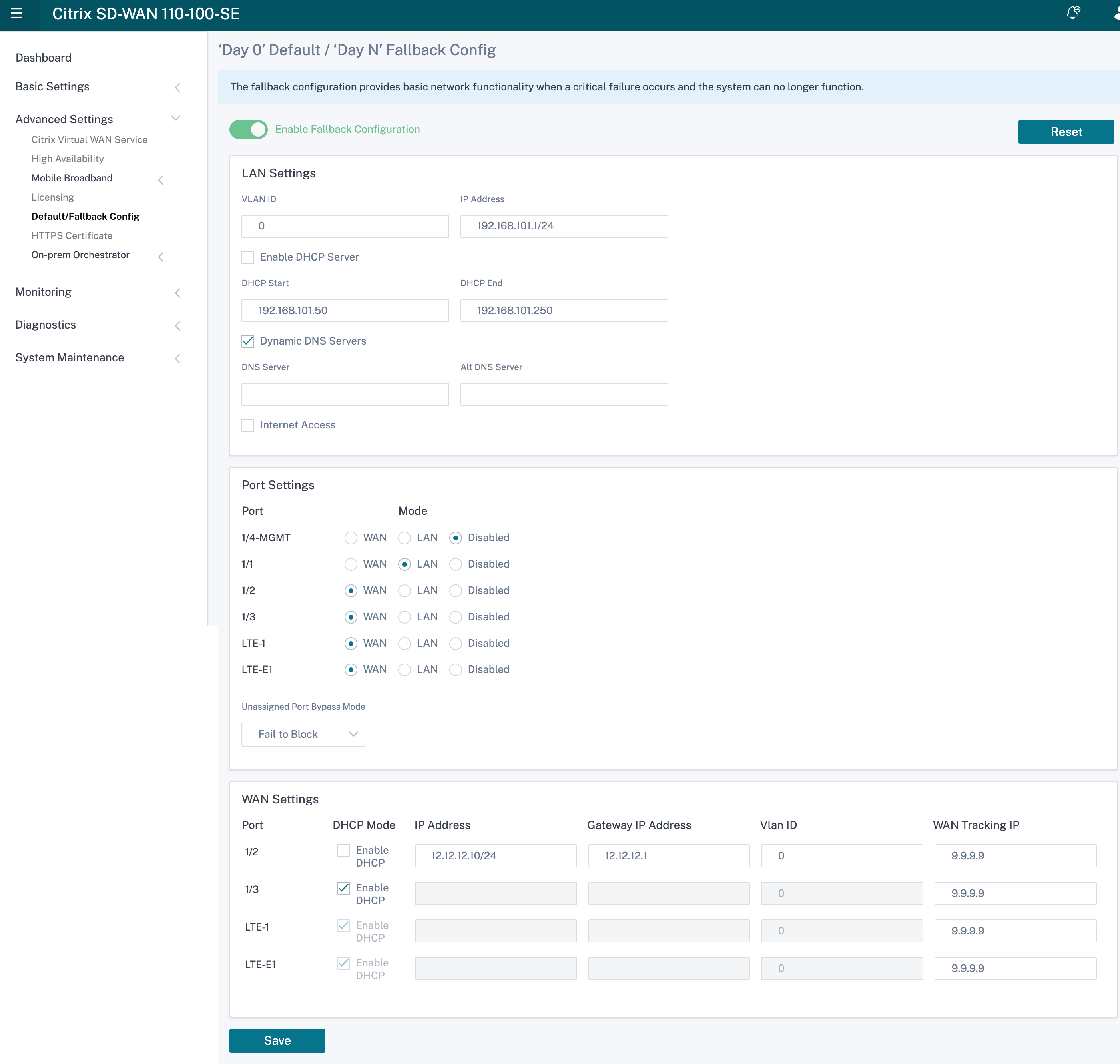Expand Mobile Broadband submenu arrow
The height and width of the screenshot is (1064, 1120).
click(x=161, y=180)
